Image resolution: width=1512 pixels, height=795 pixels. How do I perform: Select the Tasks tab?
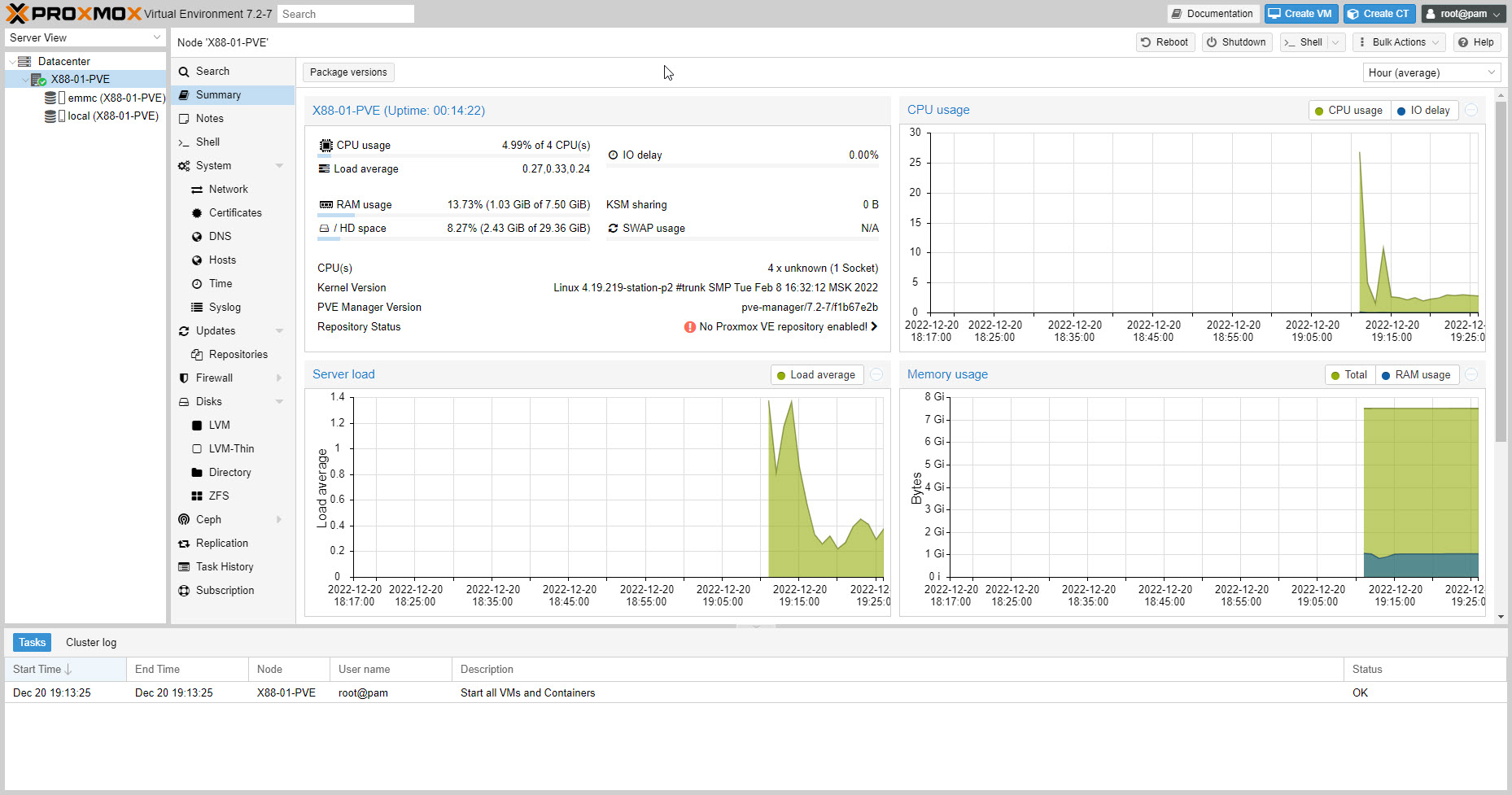(33, 643)
